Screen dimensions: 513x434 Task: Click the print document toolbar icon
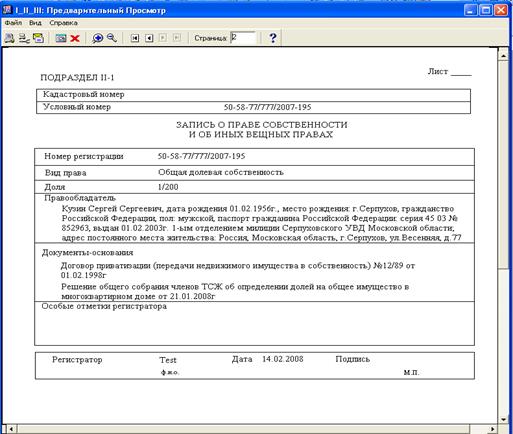tap(9, 38)
